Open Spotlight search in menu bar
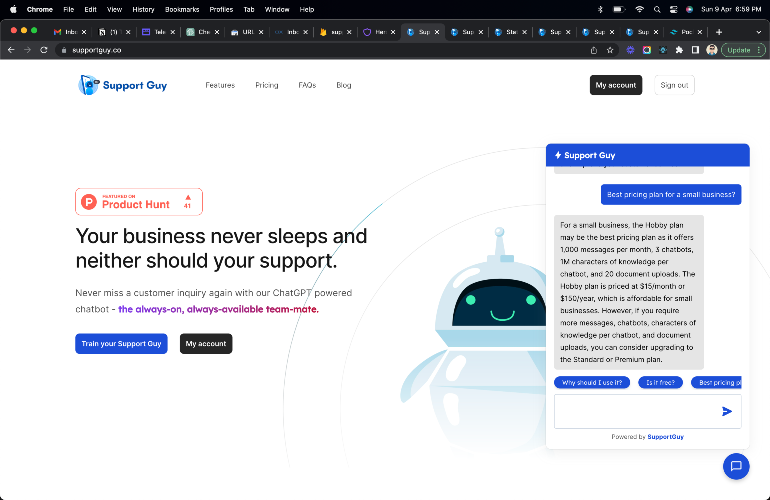The image size is (770, 500). pos(657,9)
